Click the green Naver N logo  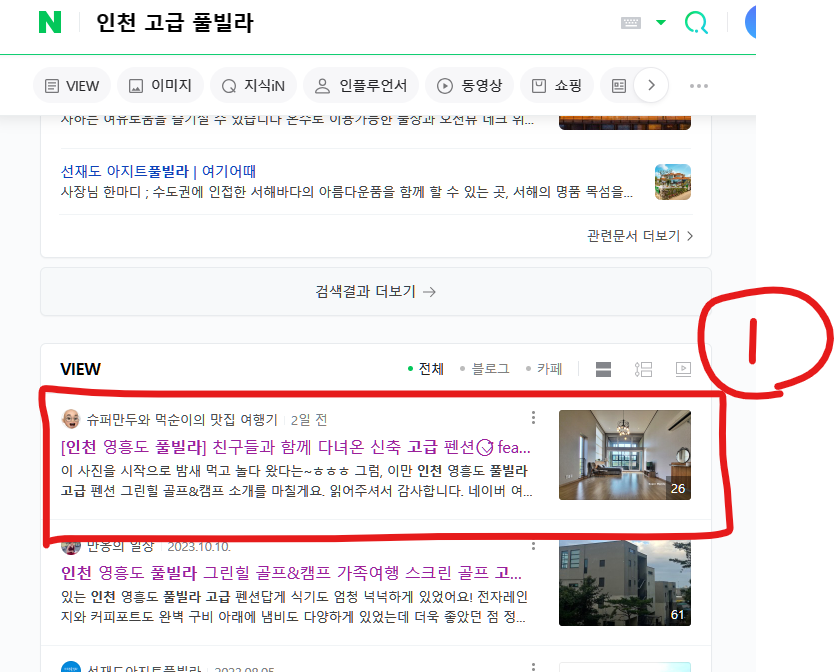(x=50, y=22)
